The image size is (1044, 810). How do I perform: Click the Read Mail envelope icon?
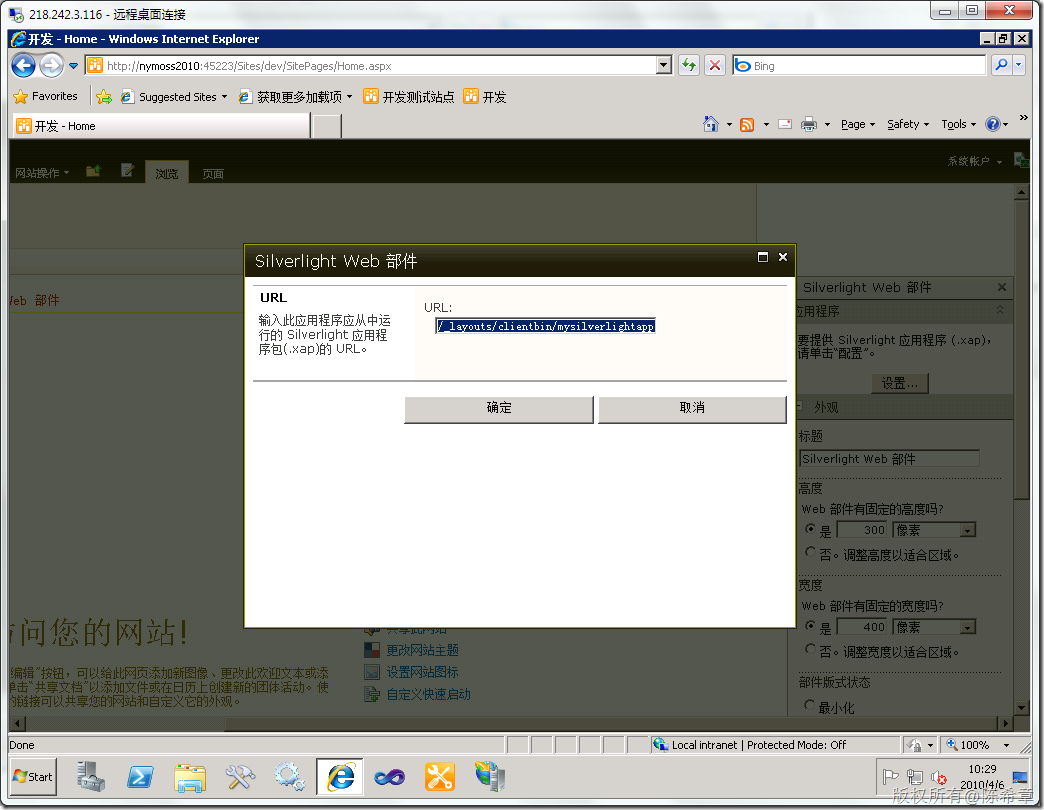[x=785, y=124]
